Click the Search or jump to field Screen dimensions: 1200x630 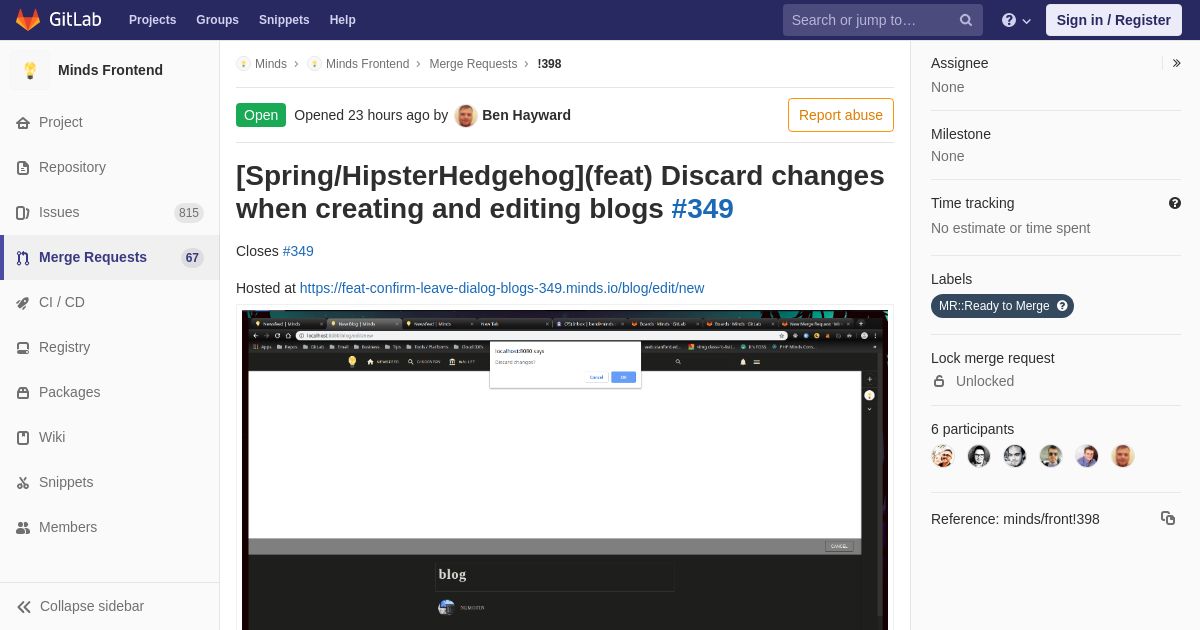(x=883, y=20)
